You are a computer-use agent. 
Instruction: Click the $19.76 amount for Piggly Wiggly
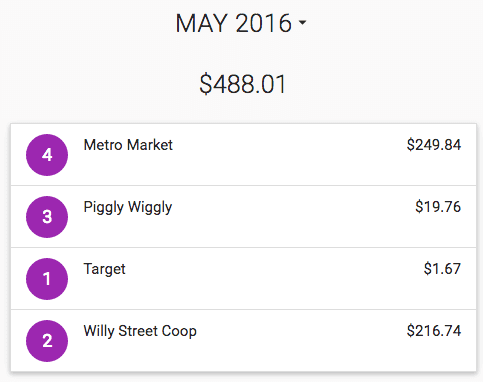coord(438,207)
